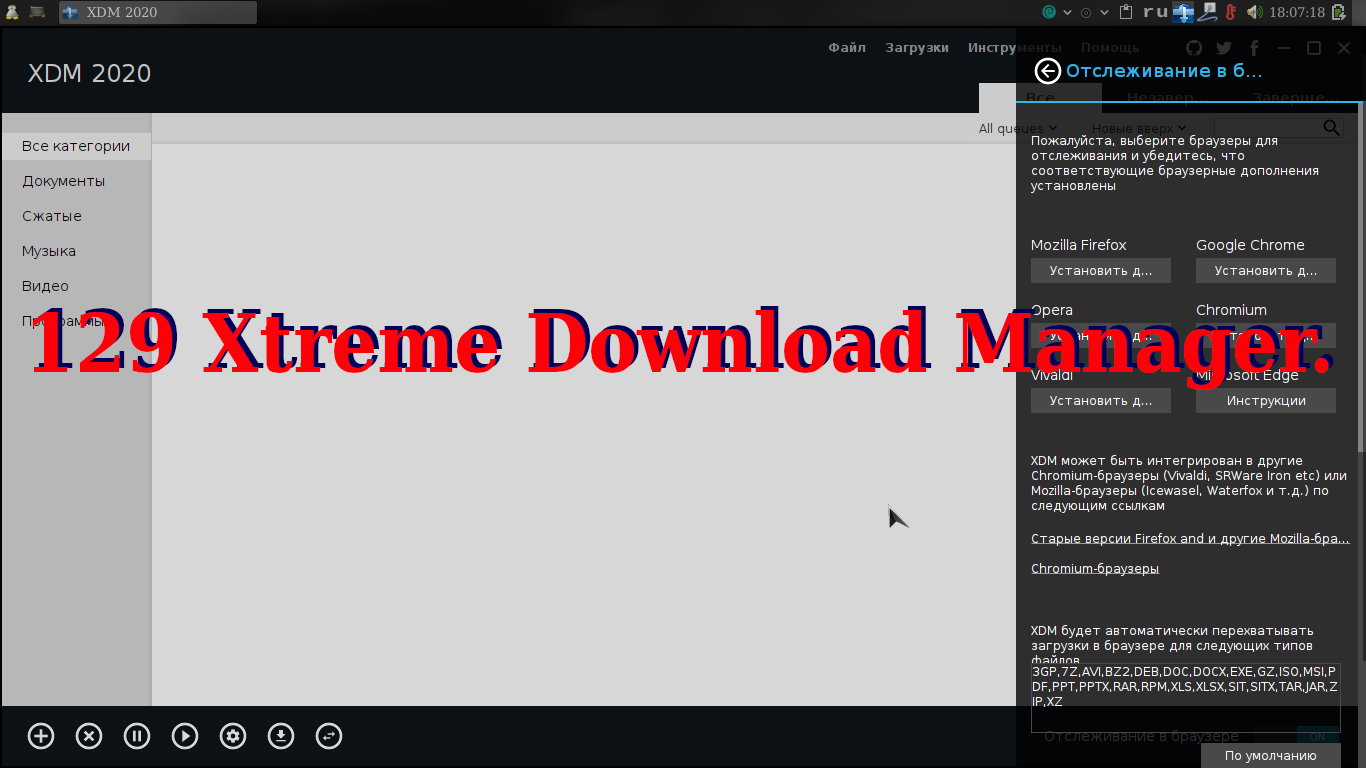The width and height of the screenshot is (1366, 768).
Task: Open the Загрузки menu
Action: [917, 47]
